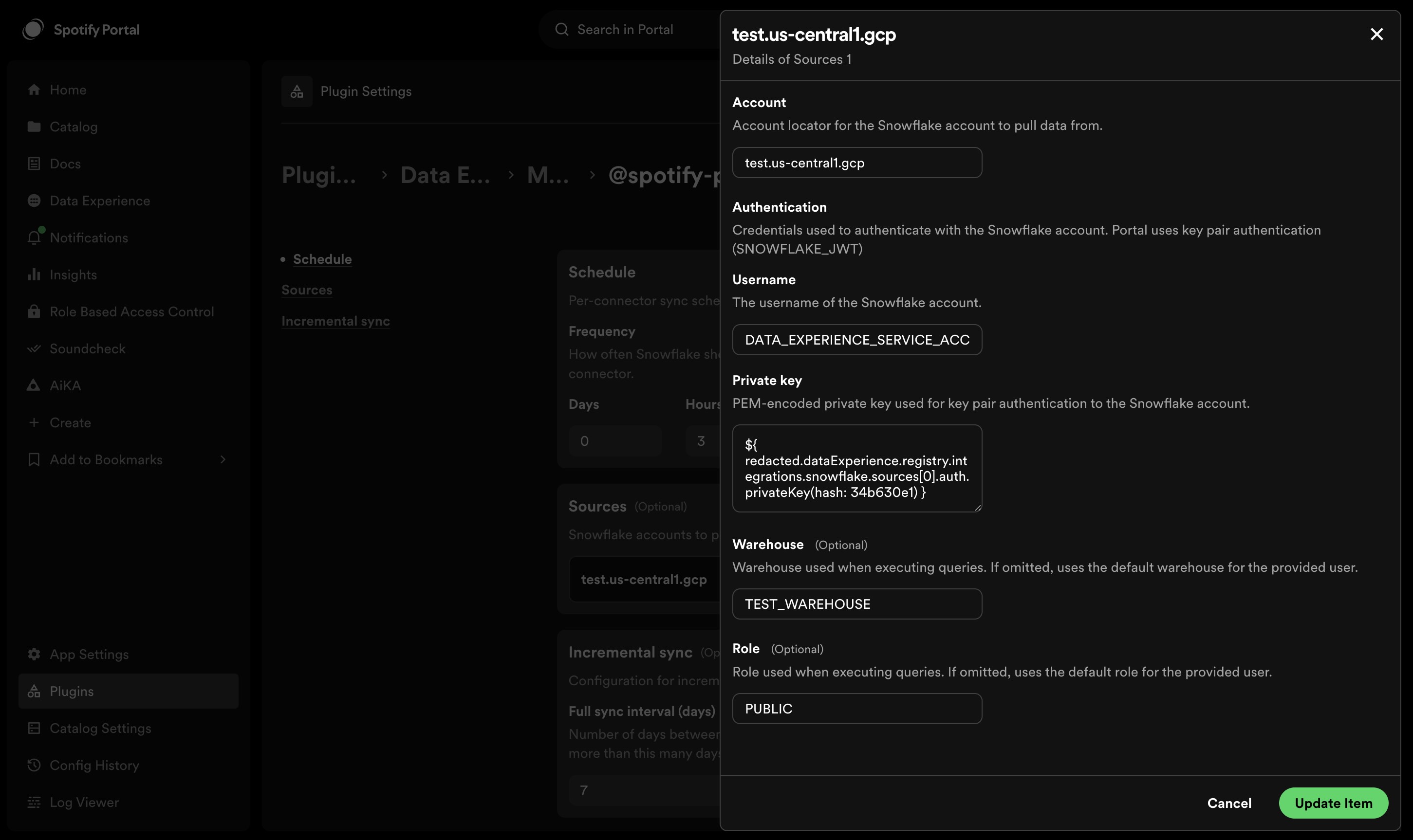The height and width of the screenshot is (840, 1413).
Task: Click the Plugi... breadcrumb link
Action: (x=319, y=175)
